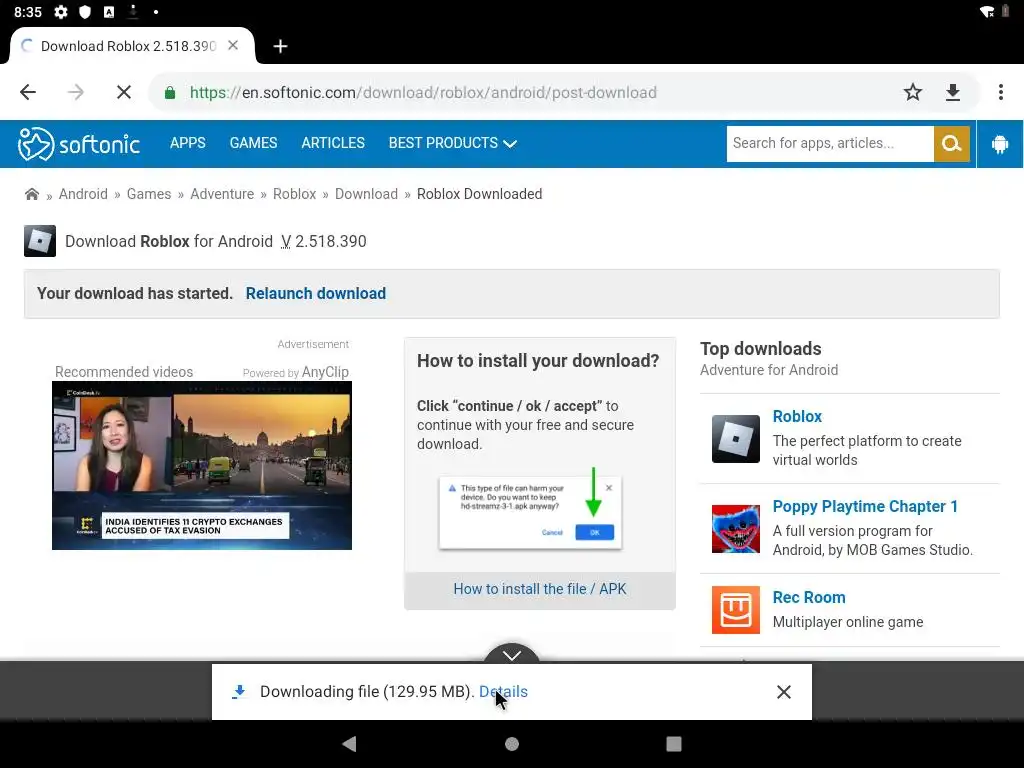
Task: Tap the settings gear in status bar
Action: (61, 12)
